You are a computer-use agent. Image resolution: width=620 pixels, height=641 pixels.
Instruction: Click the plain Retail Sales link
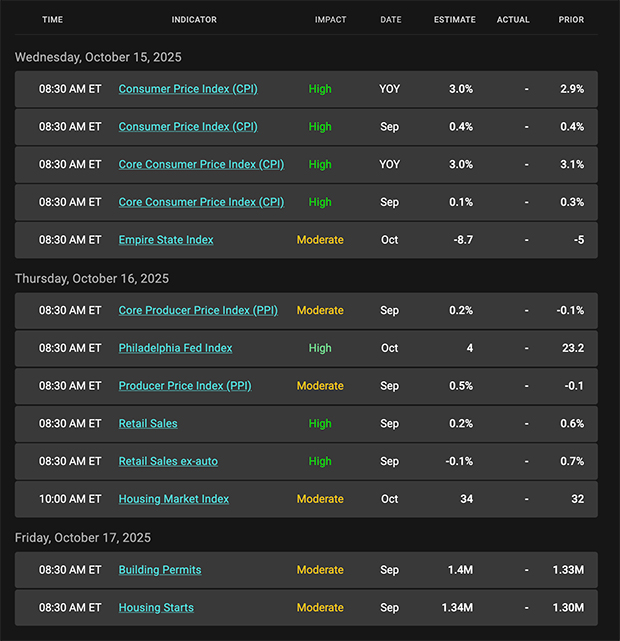coord(148,424)
